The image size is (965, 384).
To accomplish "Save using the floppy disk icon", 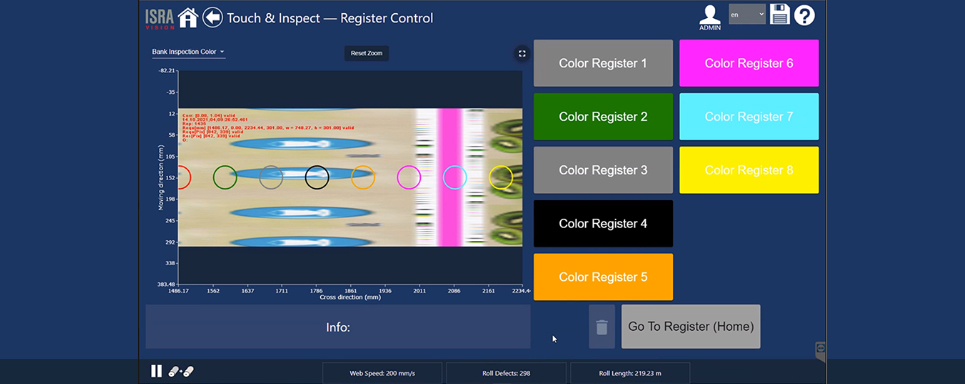I will [x=779, y=14].
